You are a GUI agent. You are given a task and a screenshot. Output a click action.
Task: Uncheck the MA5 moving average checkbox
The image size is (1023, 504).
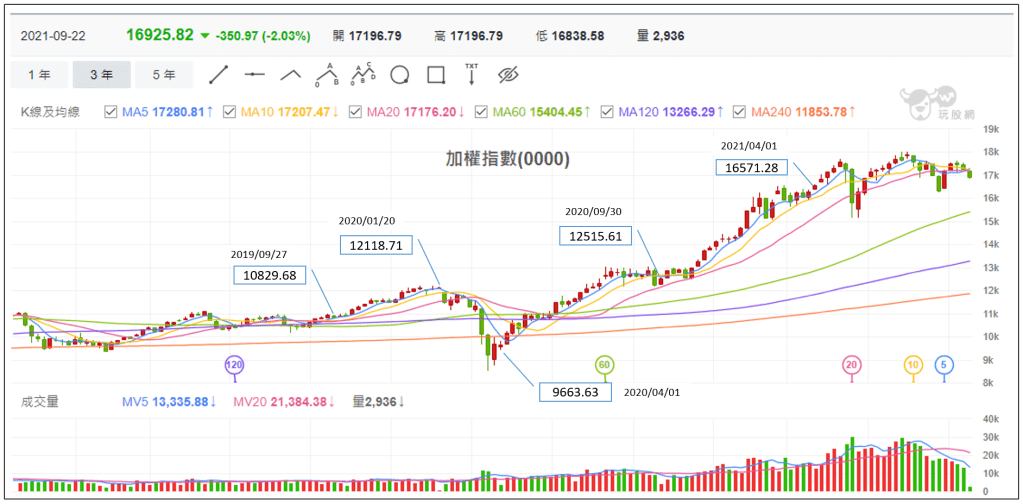[x=111, y=112]
